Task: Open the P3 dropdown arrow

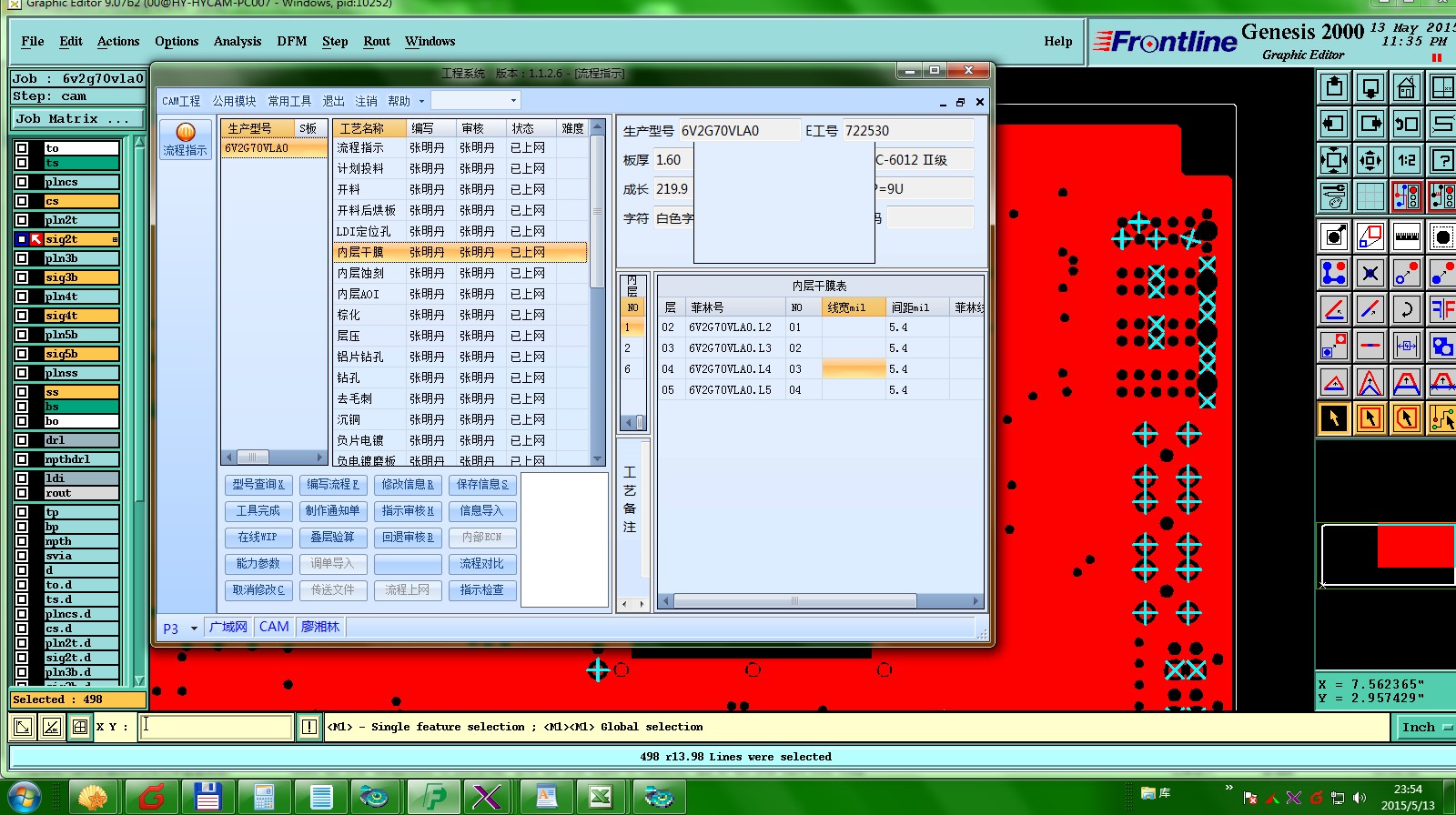Action: [194, 628]
